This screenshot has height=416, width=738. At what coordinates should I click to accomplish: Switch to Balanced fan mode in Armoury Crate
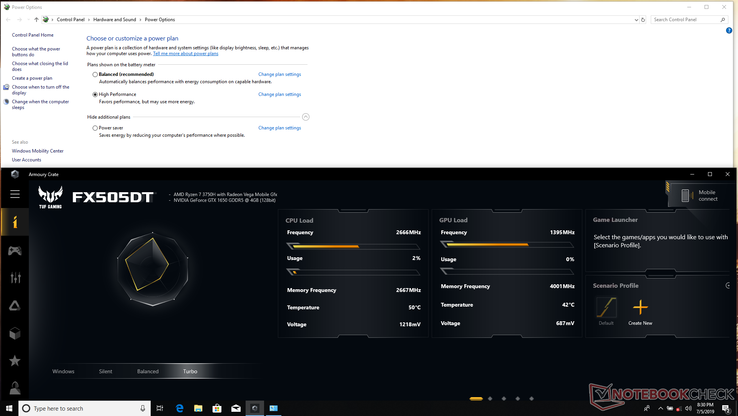[x=148, y=371]
